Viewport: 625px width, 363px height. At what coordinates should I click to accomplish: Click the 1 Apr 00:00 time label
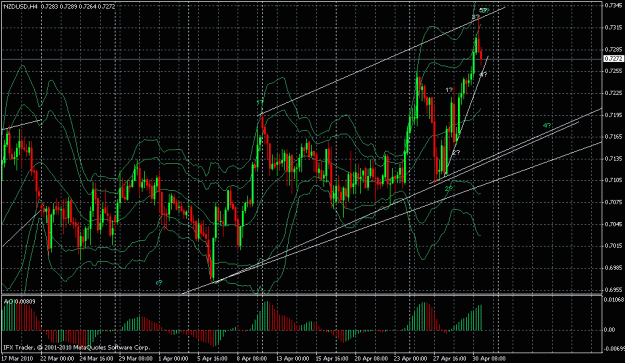pyautogui.click(x=173, y=359)
